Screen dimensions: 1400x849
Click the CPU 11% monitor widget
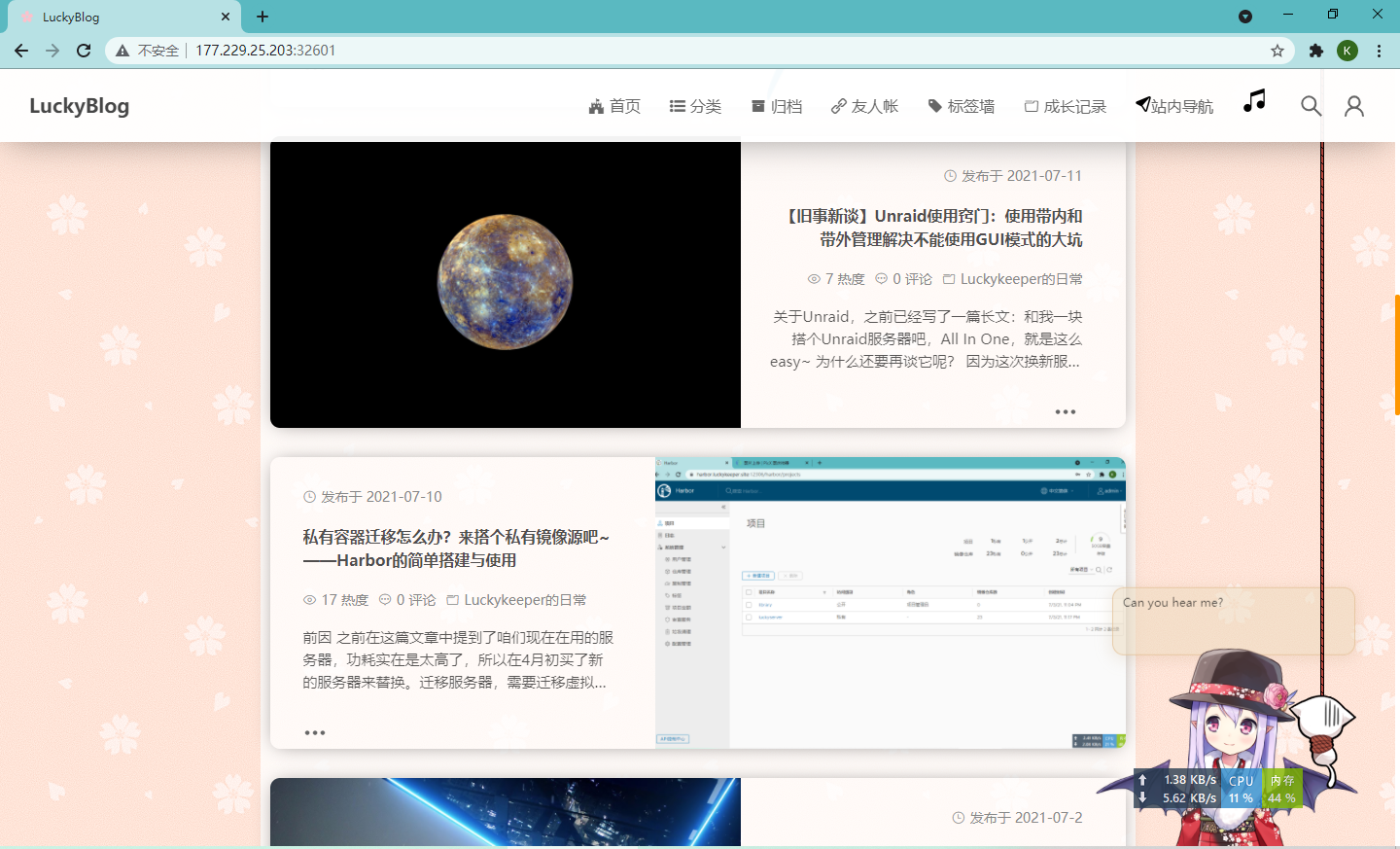(1242, 789)
